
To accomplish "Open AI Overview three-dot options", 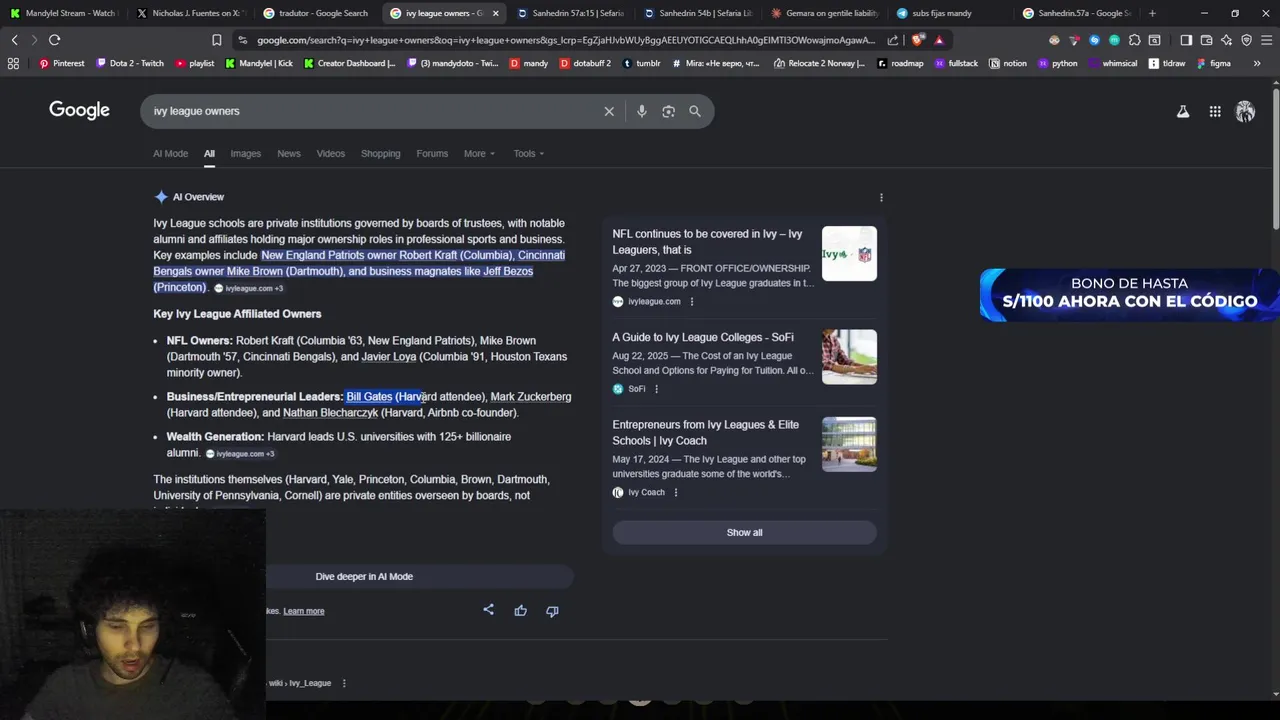I will [x=881, y=197].
